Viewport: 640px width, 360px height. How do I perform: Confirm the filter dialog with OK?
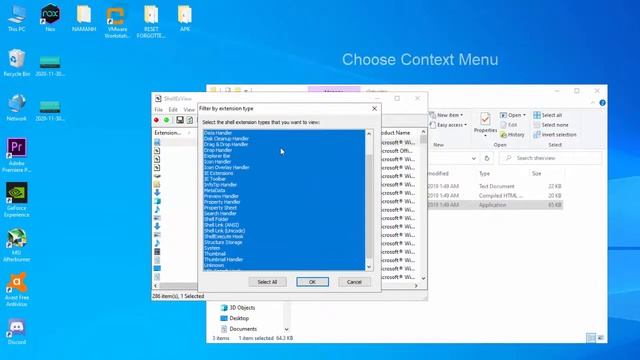(312, 282)
